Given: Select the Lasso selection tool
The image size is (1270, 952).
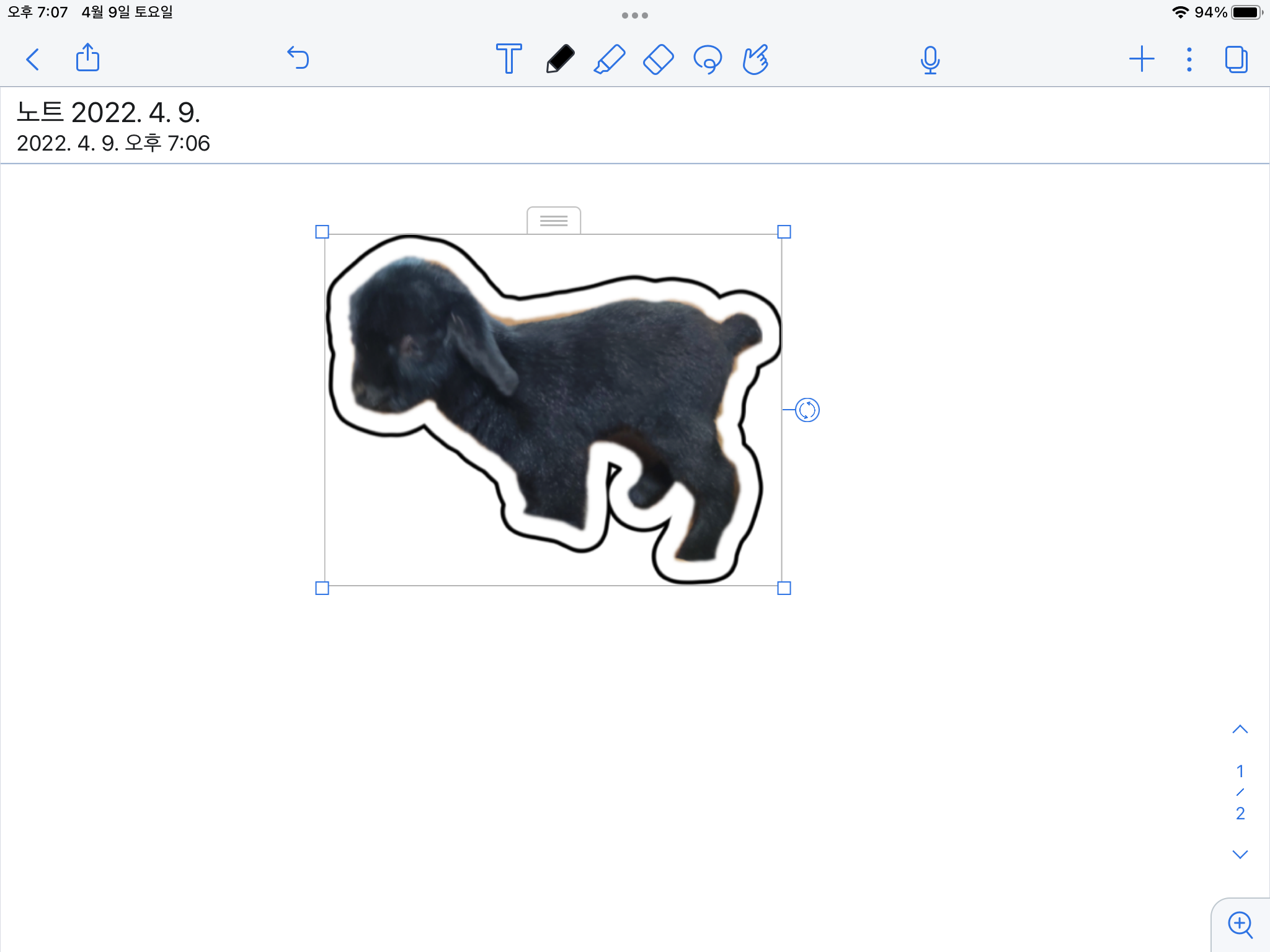Looking at the screenshot, I should [708, 59].
